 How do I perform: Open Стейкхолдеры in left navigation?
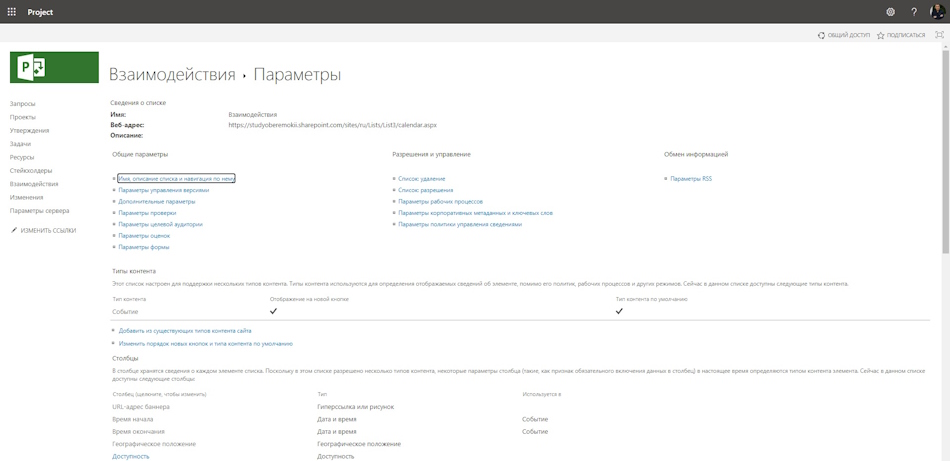[31, 170]
